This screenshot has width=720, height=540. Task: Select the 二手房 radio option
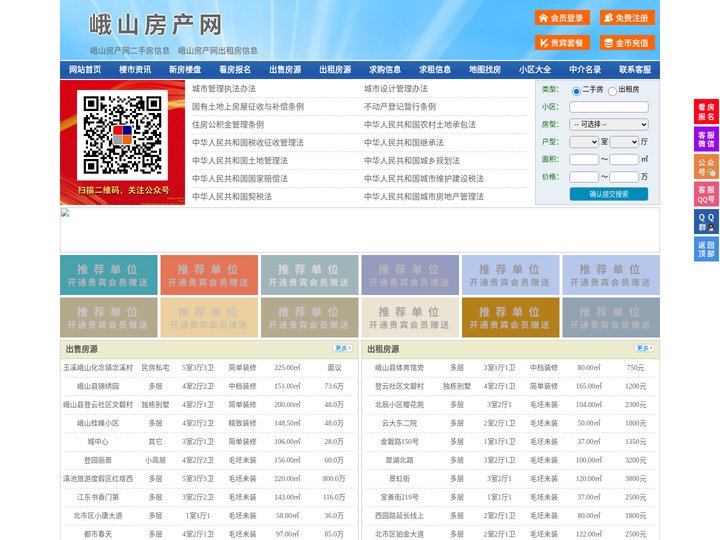(576, 91)
